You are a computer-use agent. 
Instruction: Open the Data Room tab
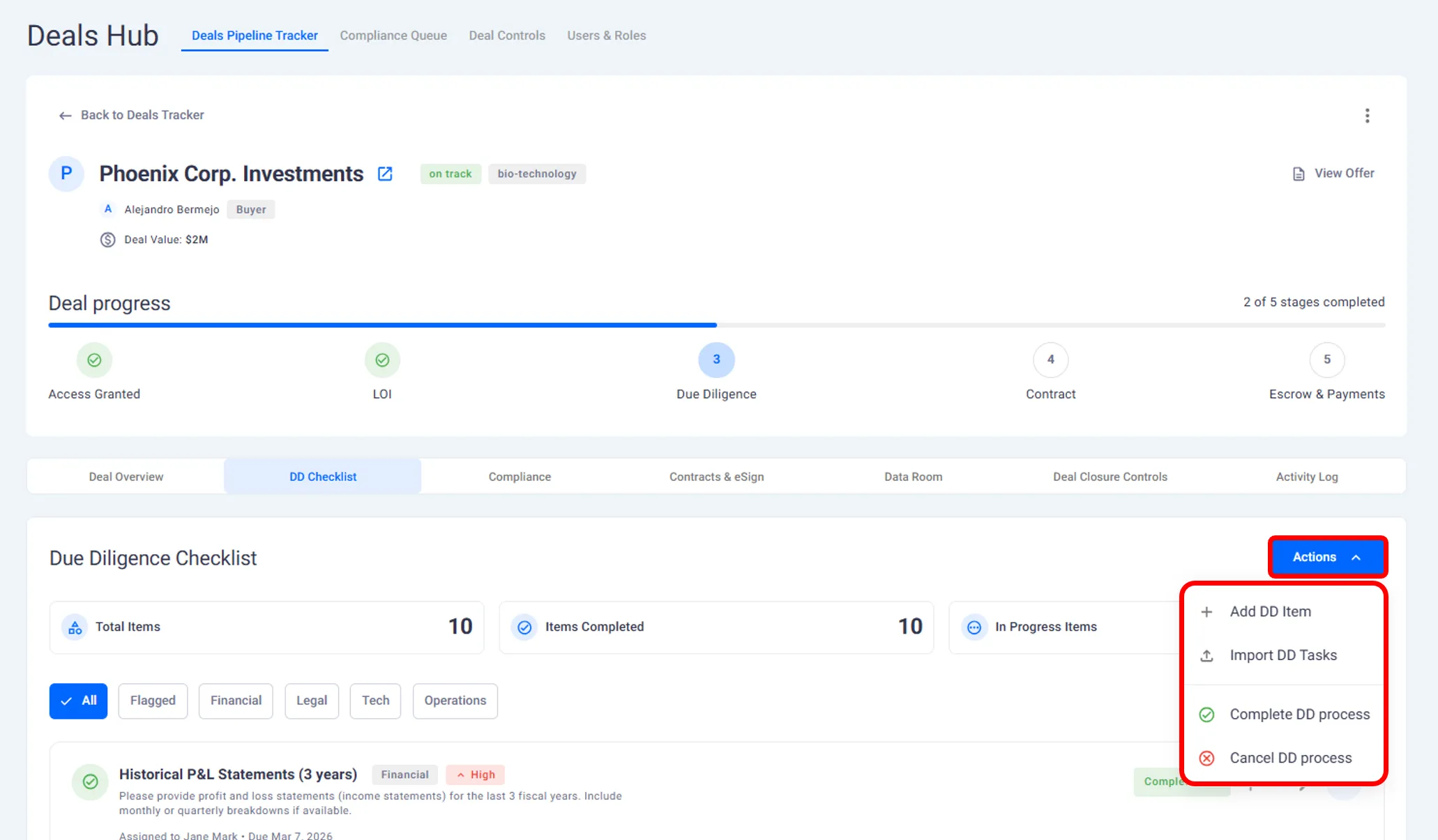pyautogui.click(x=913, y=477)
